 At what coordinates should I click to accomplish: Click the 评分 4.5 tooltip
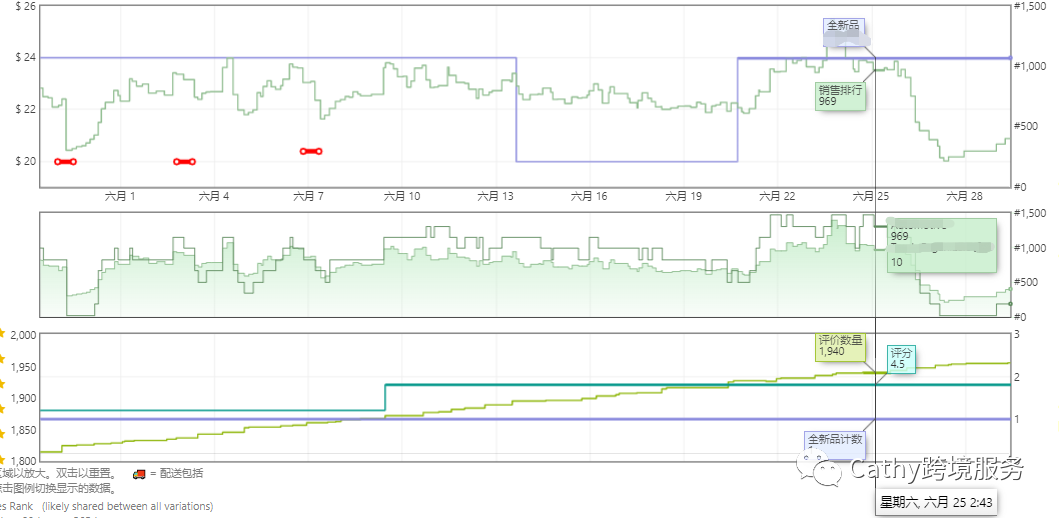[x=901, y=358]
